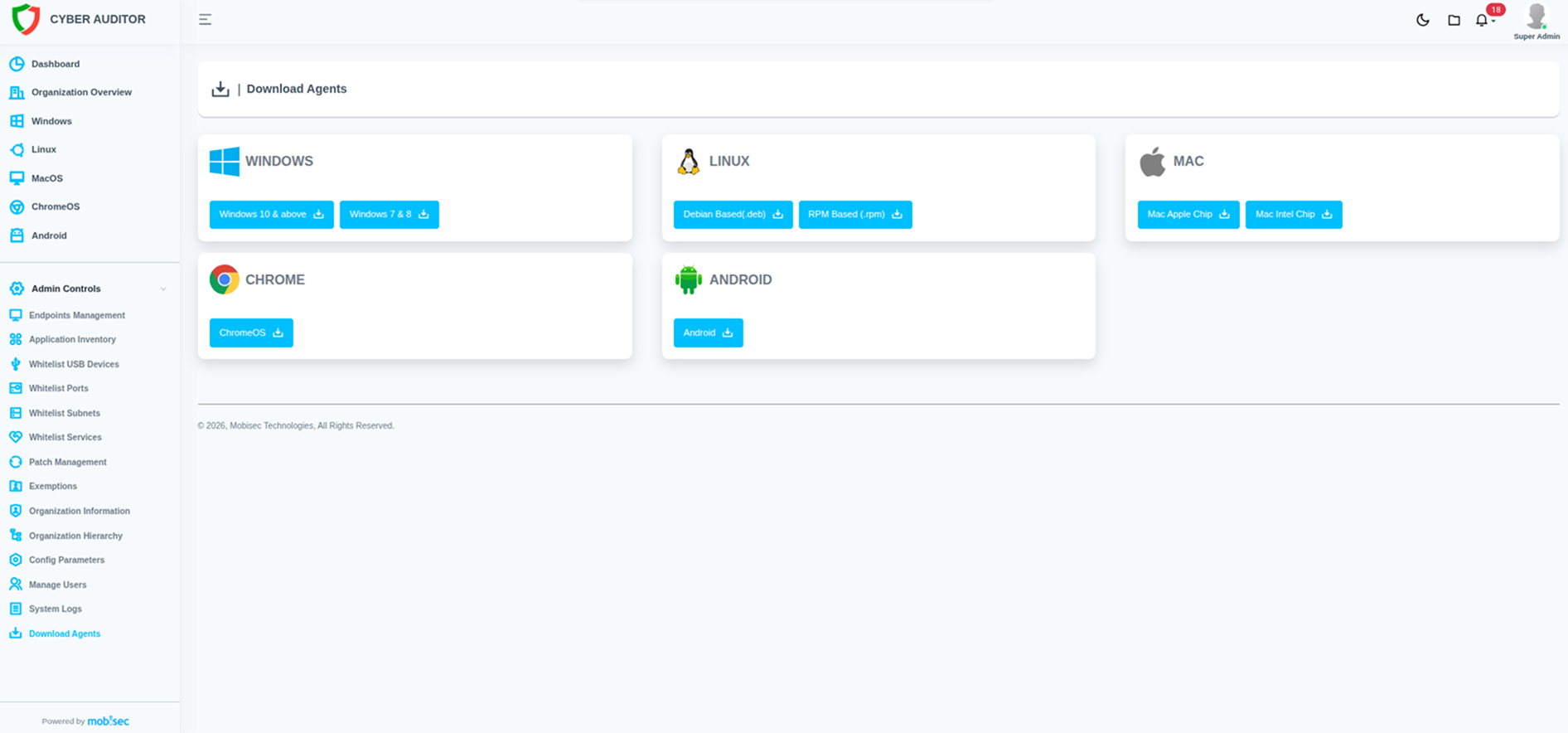Image resolution: width=1568 pixels, height=733 pixels.
Task: Open the folder icon in header
Action: [x=1454, y=20]
